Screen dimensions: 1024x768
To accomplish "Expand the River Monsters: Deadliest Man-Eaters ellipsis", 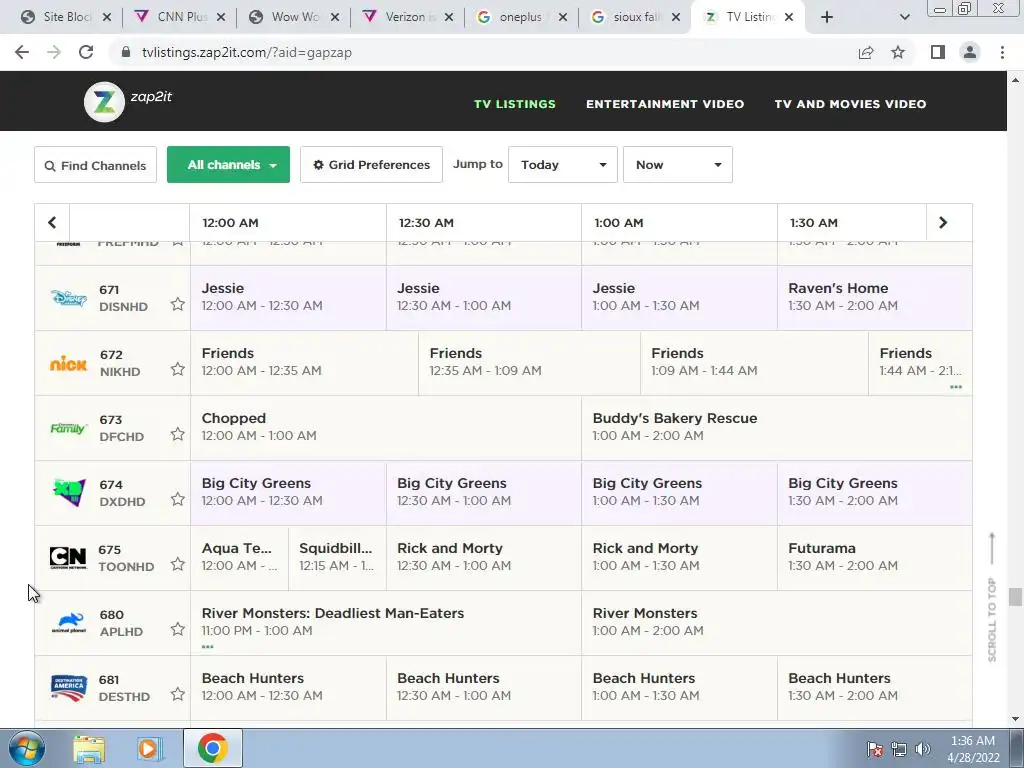I will 208,647.
